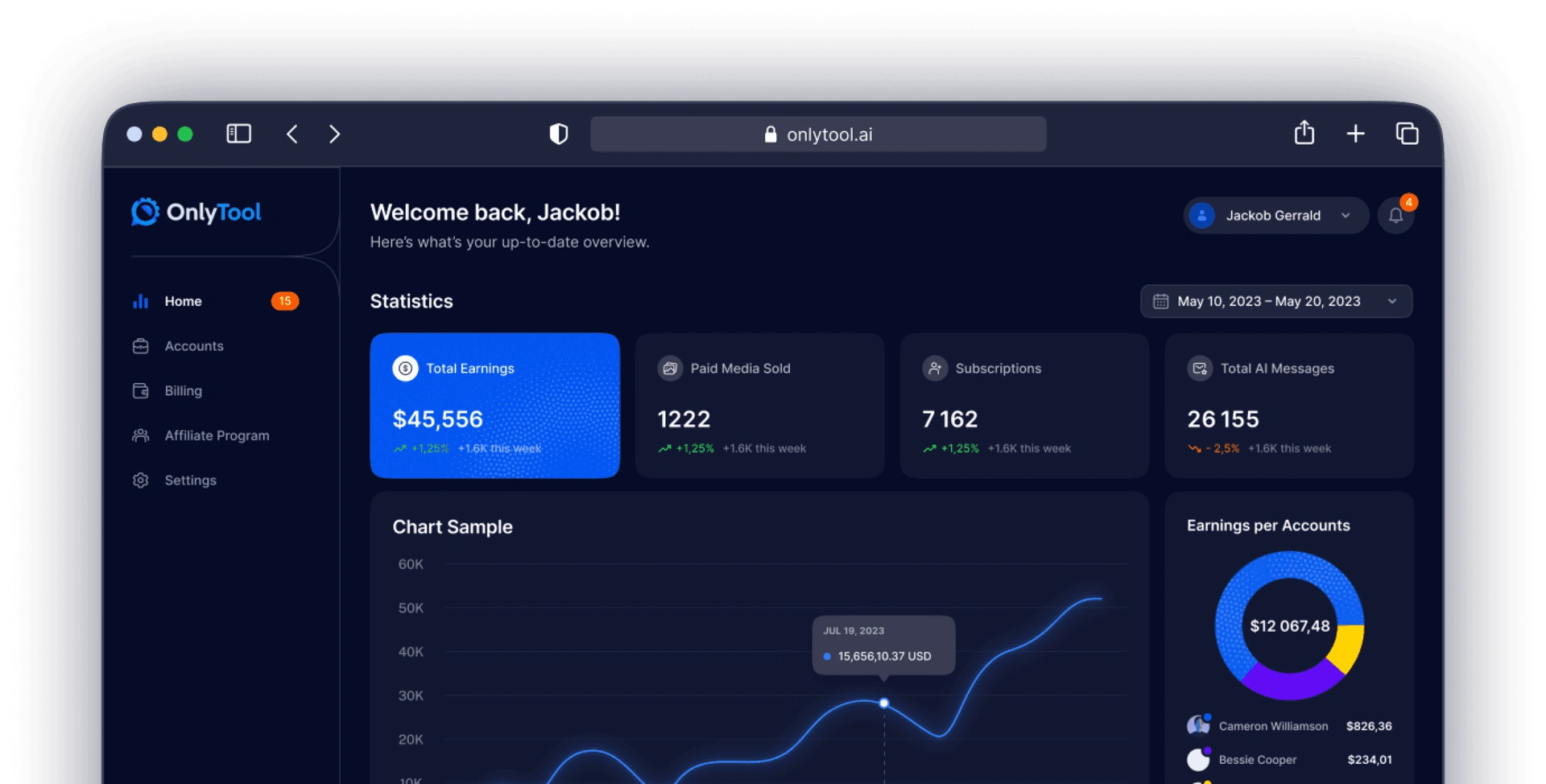Image resolution: width=1546 pixels, height=784 pixels.
Task: Expand the user menu chevron
Action: (1346, 216)
